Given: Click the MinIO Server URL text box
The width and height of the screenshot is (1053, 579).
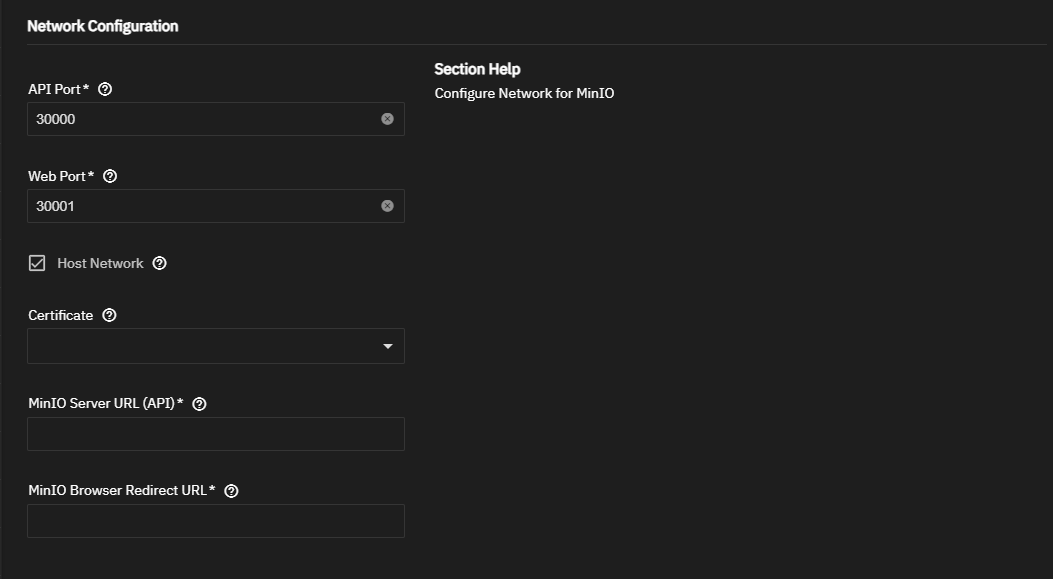Looking at the screenshot, I should point(216,434).
